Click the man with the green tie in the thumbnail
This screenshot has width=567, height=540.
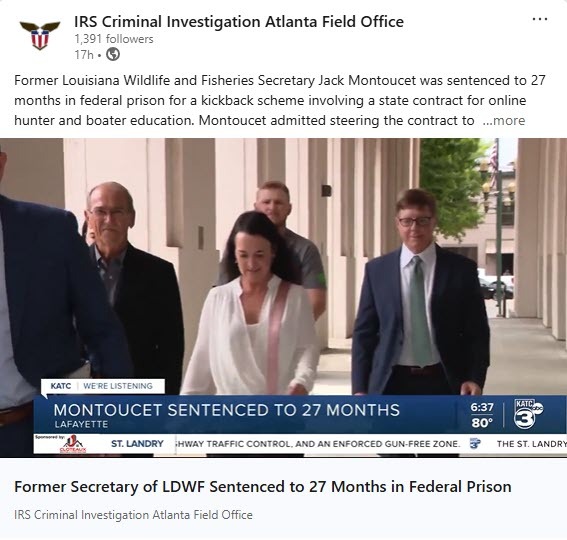click(420, 292)
